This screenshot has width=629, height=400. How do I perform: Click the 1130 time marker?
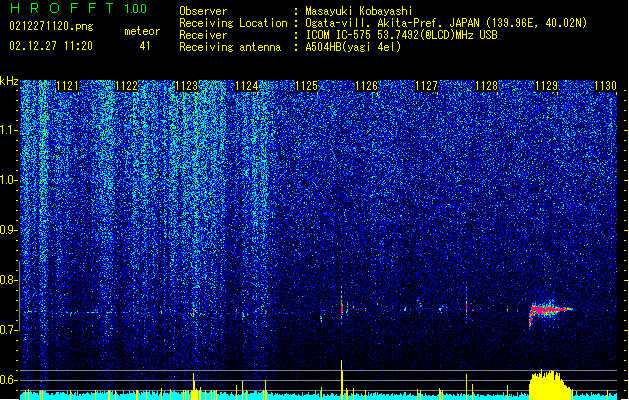(x=605, y=86)
